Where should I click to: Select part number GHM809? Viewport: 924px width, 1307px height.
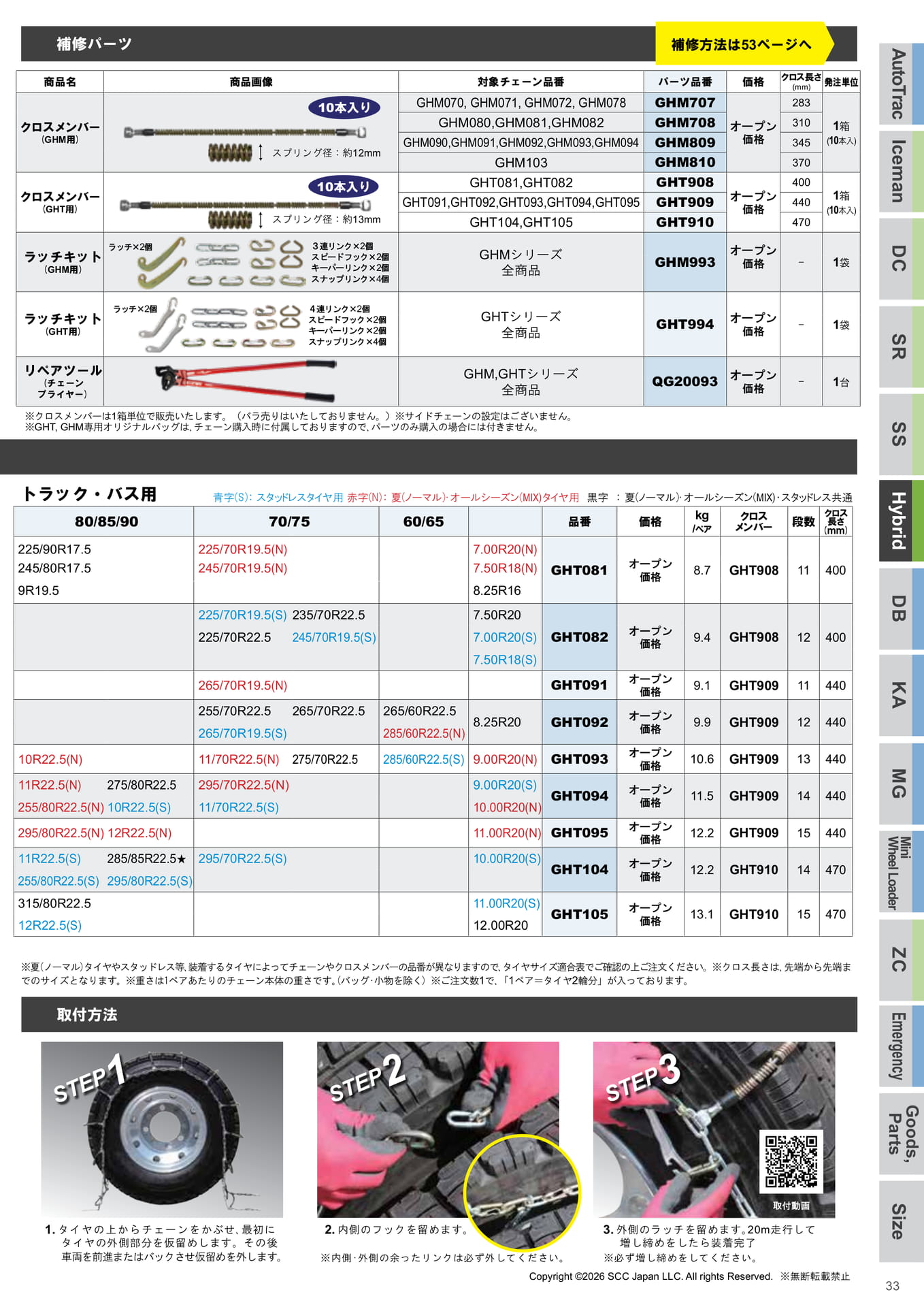point(685,142)
